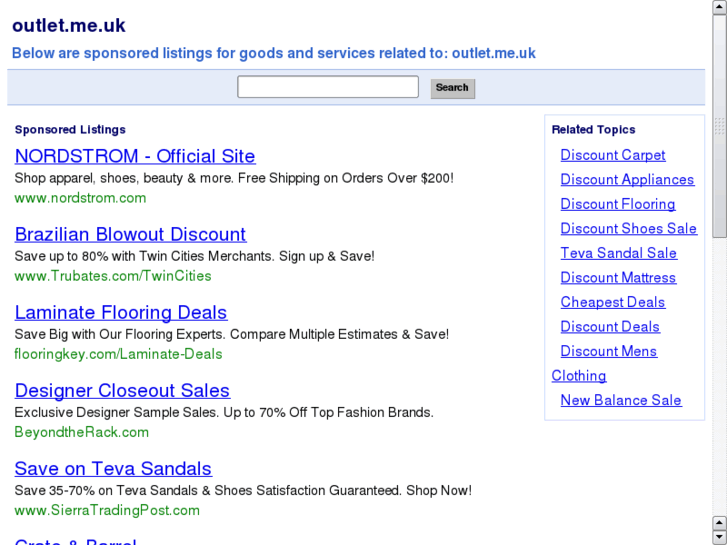Click Flooring Experts description text
Image resolution: width=727 pixels, height=545 pixels.
click(x=232, y=334)
